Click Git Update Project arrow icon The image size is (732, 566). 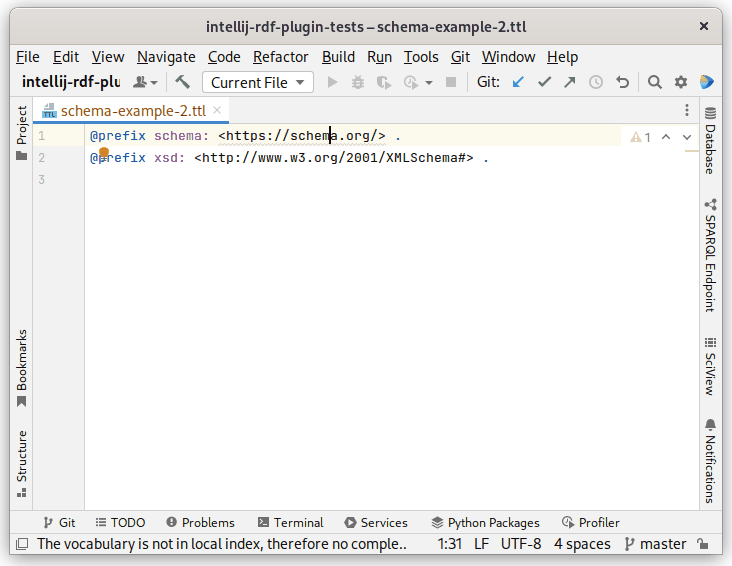518,83
